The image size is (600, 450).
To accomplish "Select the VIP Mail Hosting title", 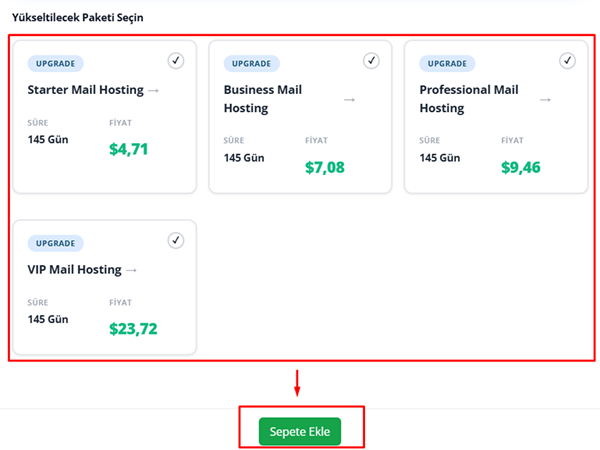I will [74, 270].
